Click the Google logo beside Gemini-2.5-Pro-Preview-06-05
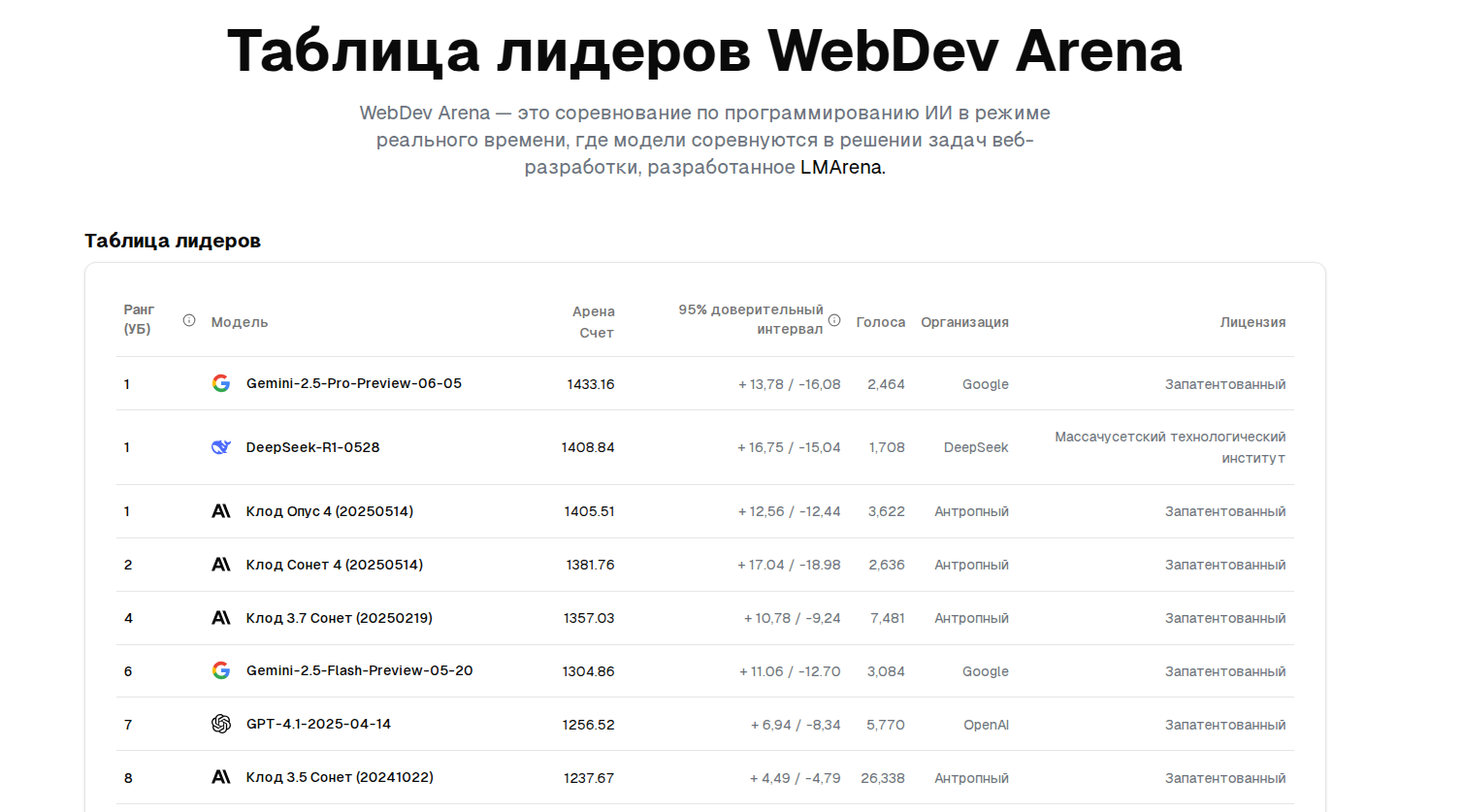 coord(221,383)
